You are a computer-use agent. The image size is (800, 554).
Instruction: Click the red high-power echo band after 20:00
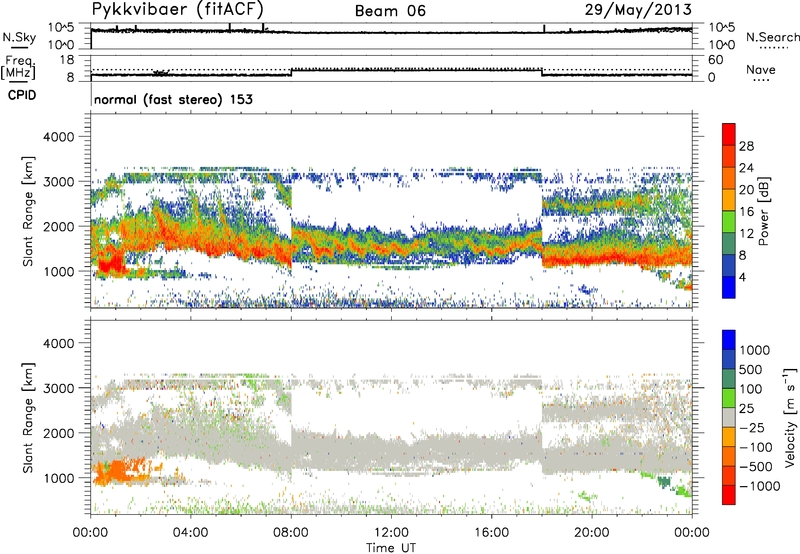pos(617,259)
